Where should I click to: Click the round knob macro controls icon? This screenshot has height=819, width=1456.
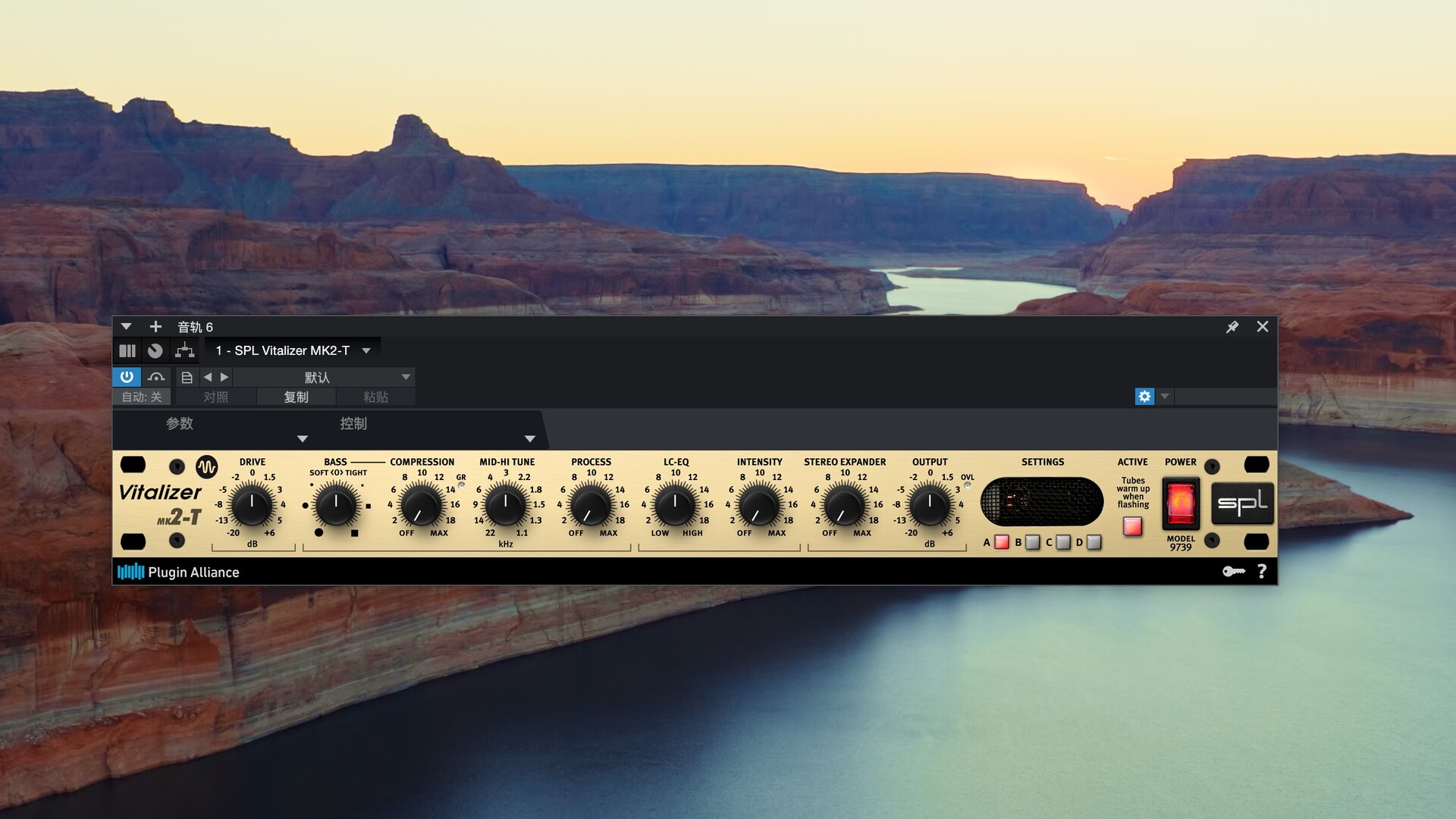[x=155, y=351]
